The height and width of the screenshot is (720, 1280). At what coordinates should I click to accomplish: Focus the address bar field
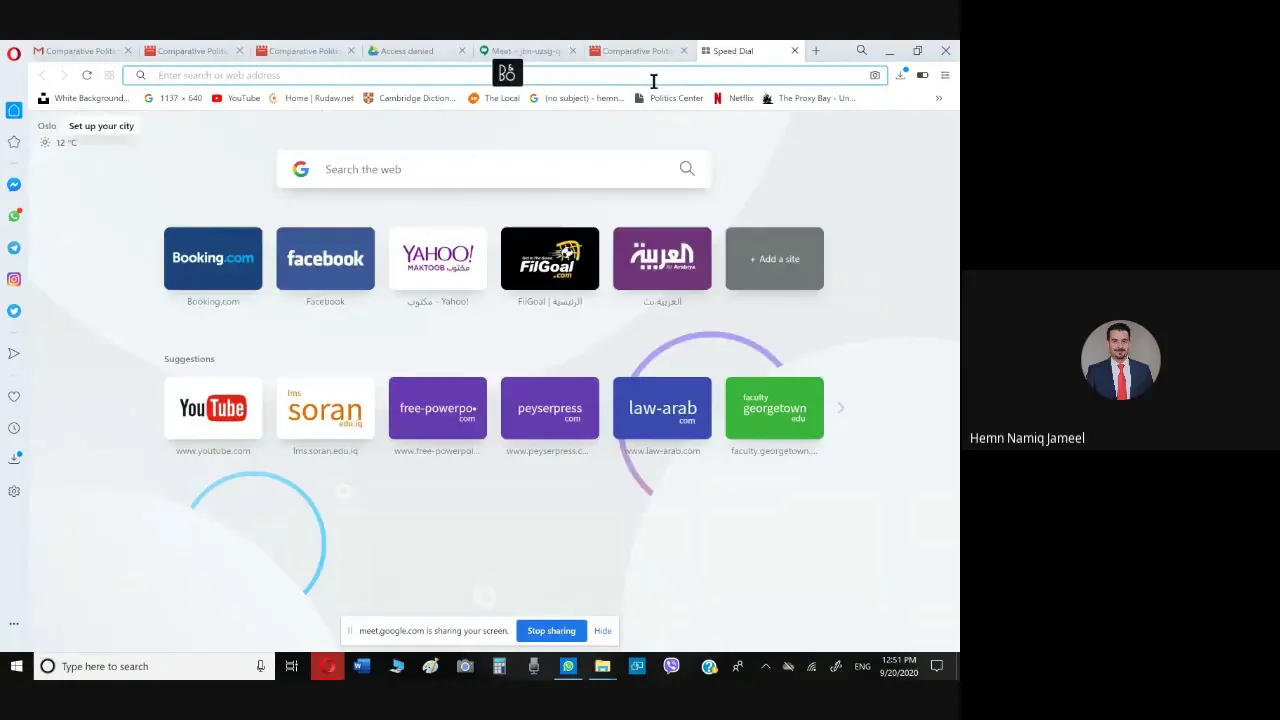tap(504, 75)
